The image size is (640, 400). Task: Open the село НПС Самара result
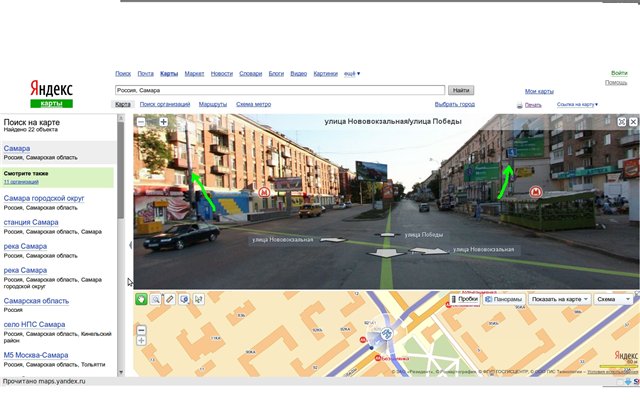(x=34, y=325)
